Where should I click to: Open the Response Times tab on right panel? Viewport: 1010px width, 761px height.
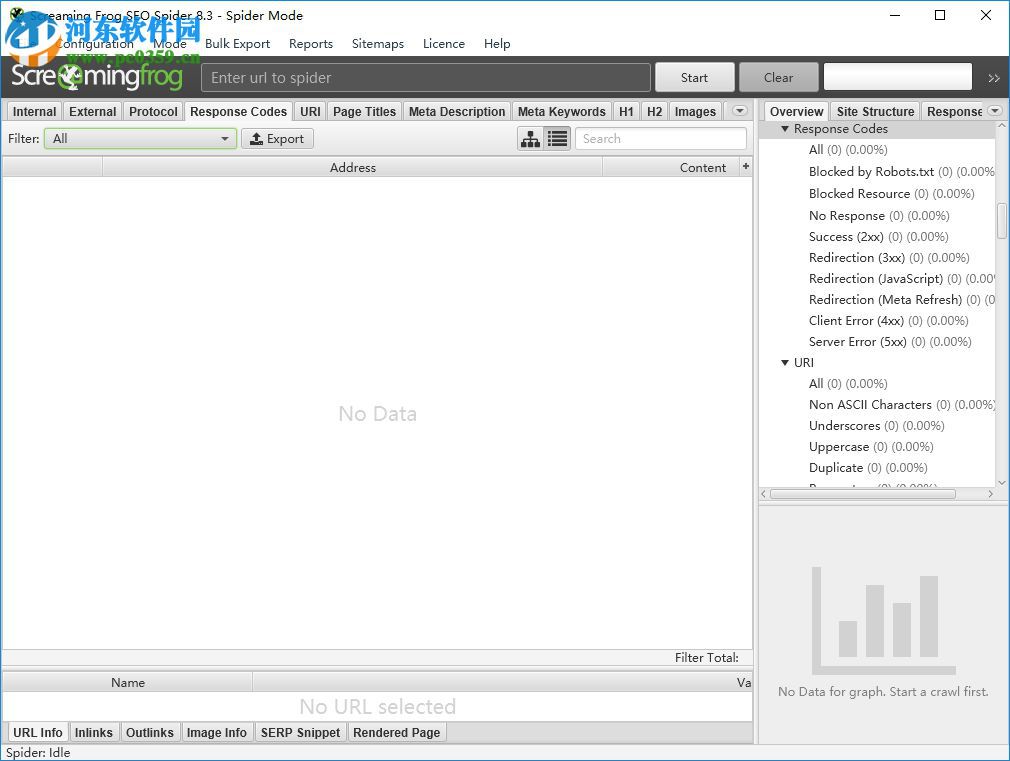click(x=955, y=111)
